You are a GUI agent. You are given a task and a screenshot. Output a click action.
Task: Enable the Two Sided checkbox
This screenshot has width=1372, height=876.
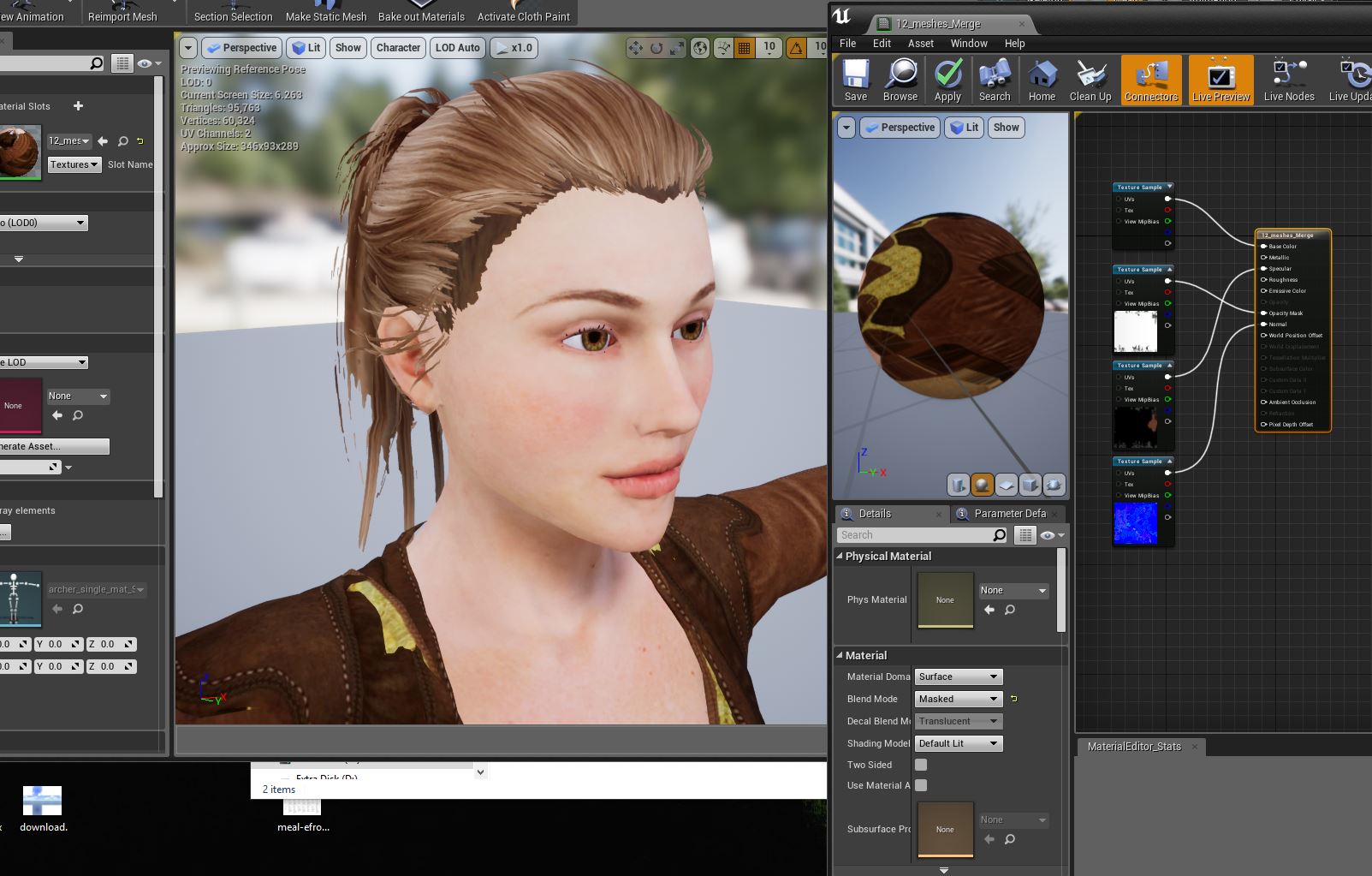pyautogui.click(x=921, y=765)
